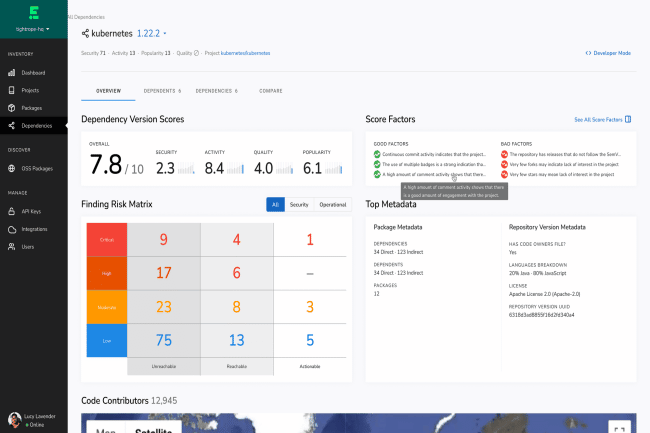Select the All filter in Risk Matrix
Image resolution: width=650 pixels, height=433 pixels.
pyautogui.click(x=275, y=205)
